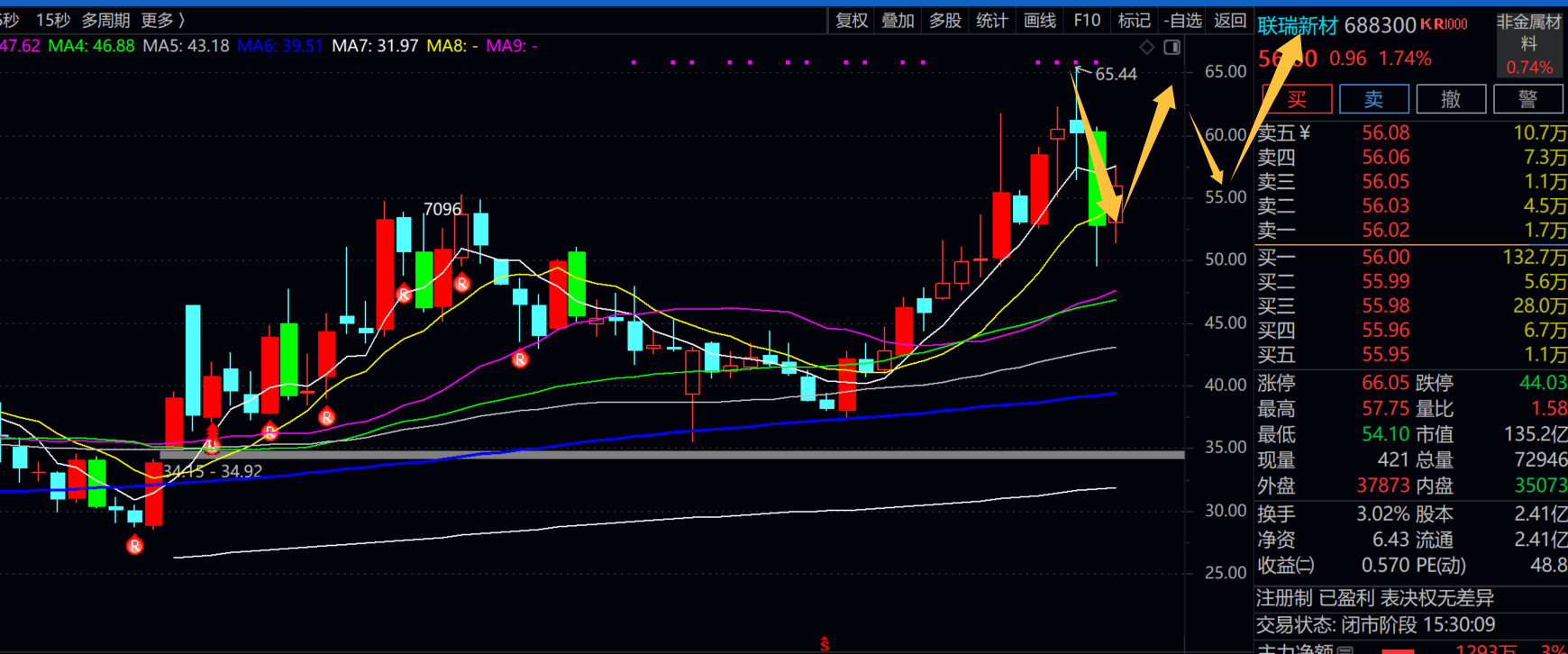Viewport: 1568px width, 654px height.
Task: Click the 撤 cancel order button
Action: click(x=1451, y=99)
